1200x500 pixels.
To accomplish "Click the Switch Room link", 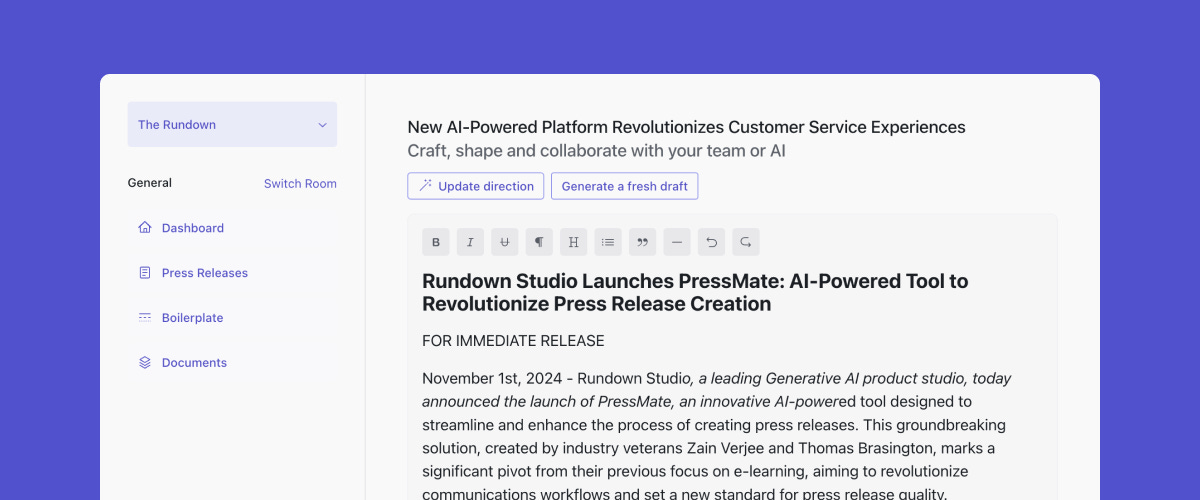I will (x=300, y=184).
